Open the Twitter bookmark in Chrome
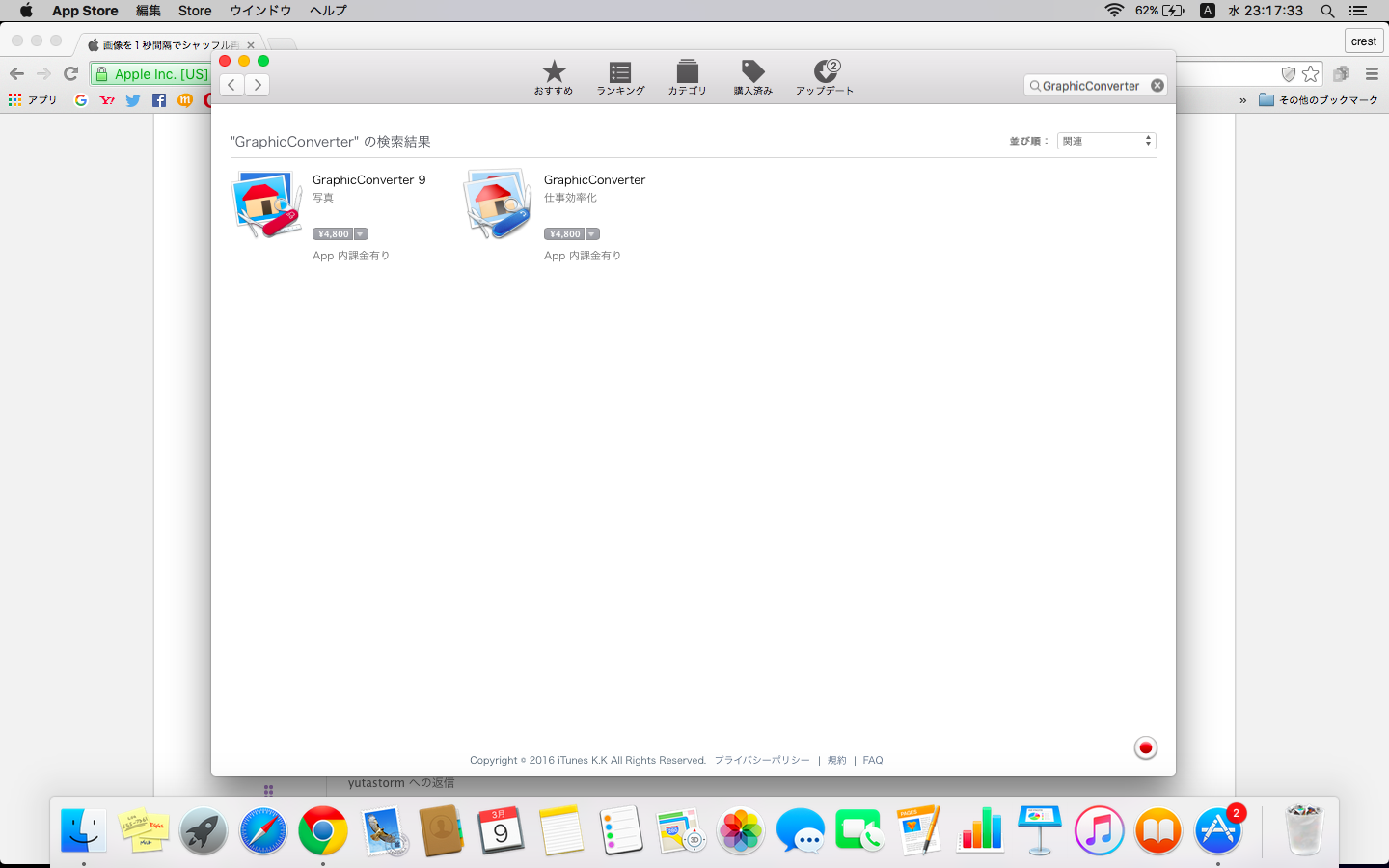1389x868 pixels. coord(133,100)
